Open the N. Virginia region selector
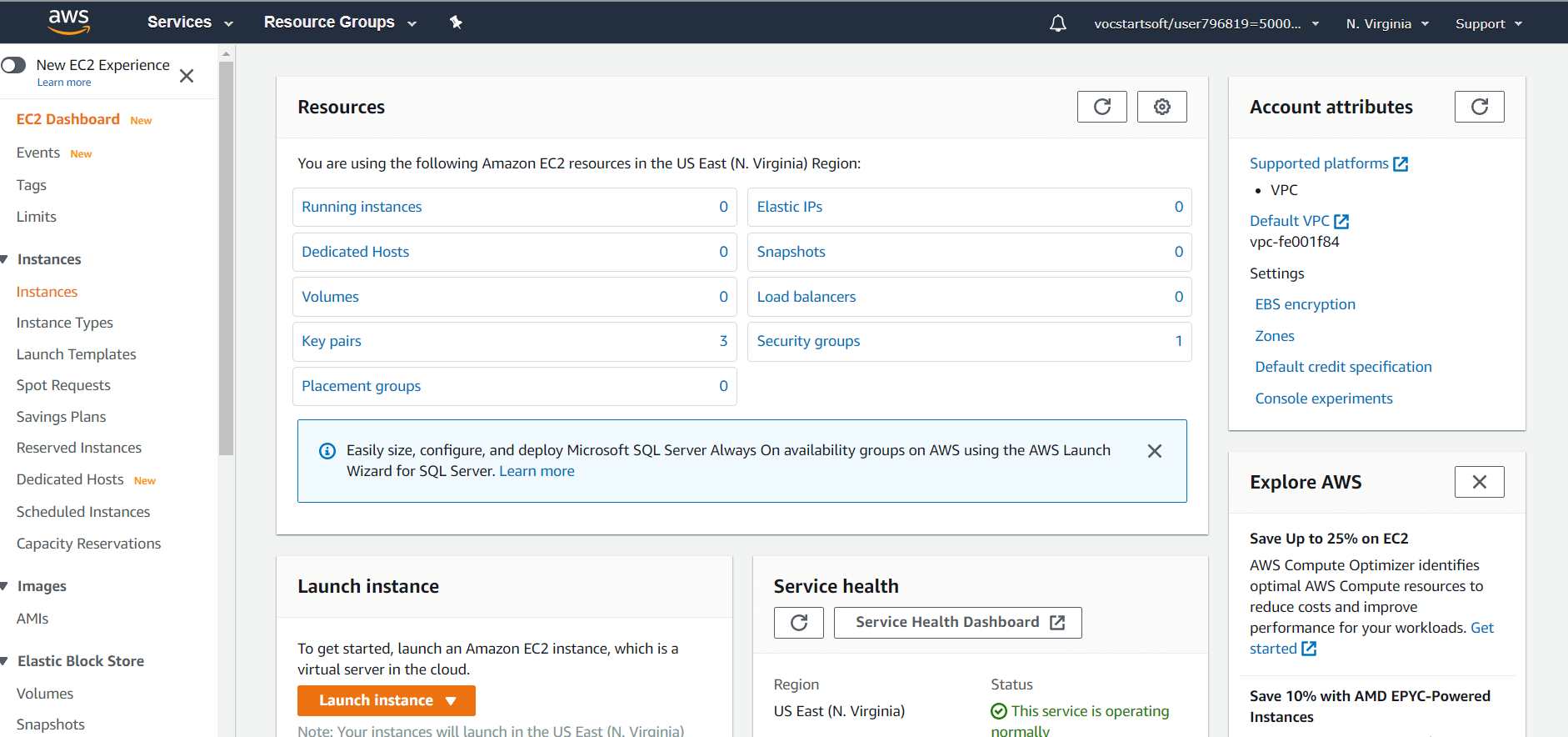 click(1387, 23)
